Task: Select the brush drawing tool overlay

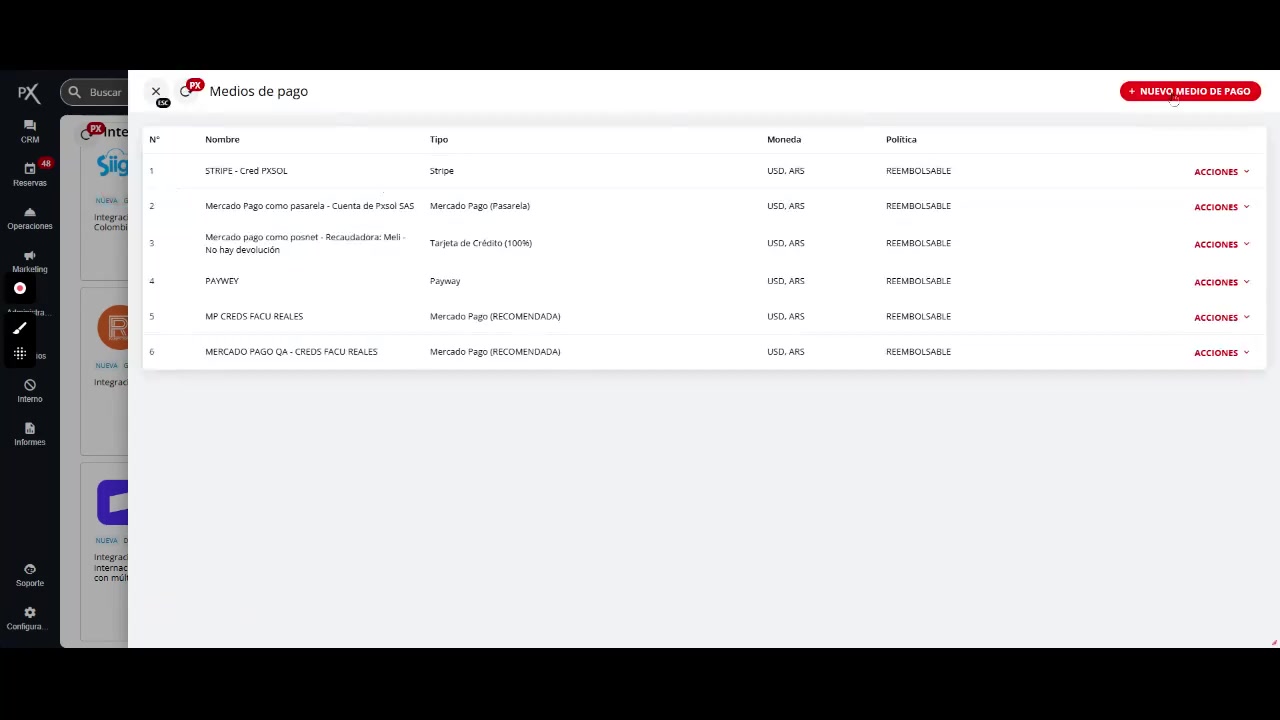Action: 20,328
